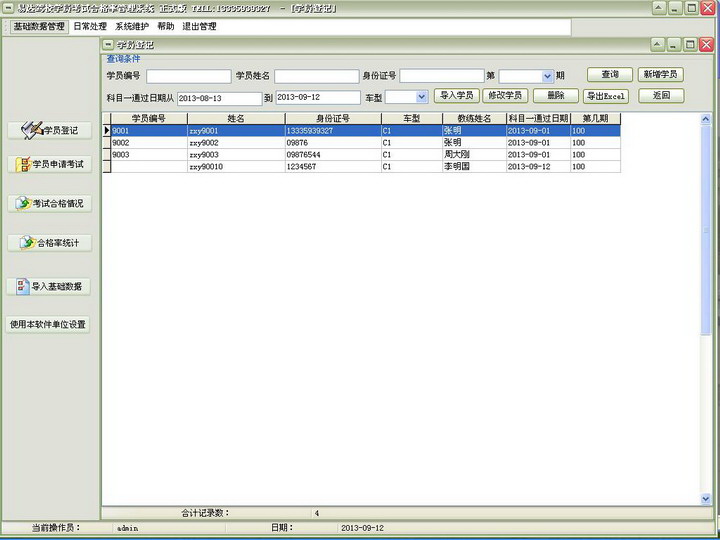Click scroll down arrow of table scrollbar
The height and width of the screenshot is (540, 720).
click(x=706, y=499)
